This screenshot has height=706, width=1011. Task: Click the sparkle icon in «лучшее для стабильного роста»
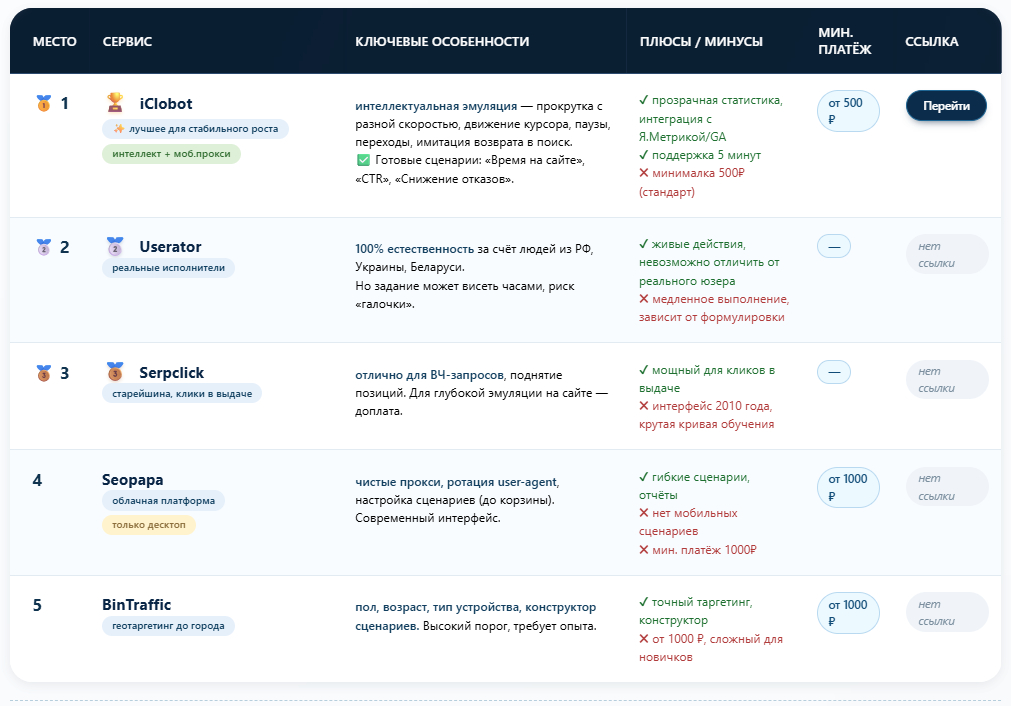point(118,129)
